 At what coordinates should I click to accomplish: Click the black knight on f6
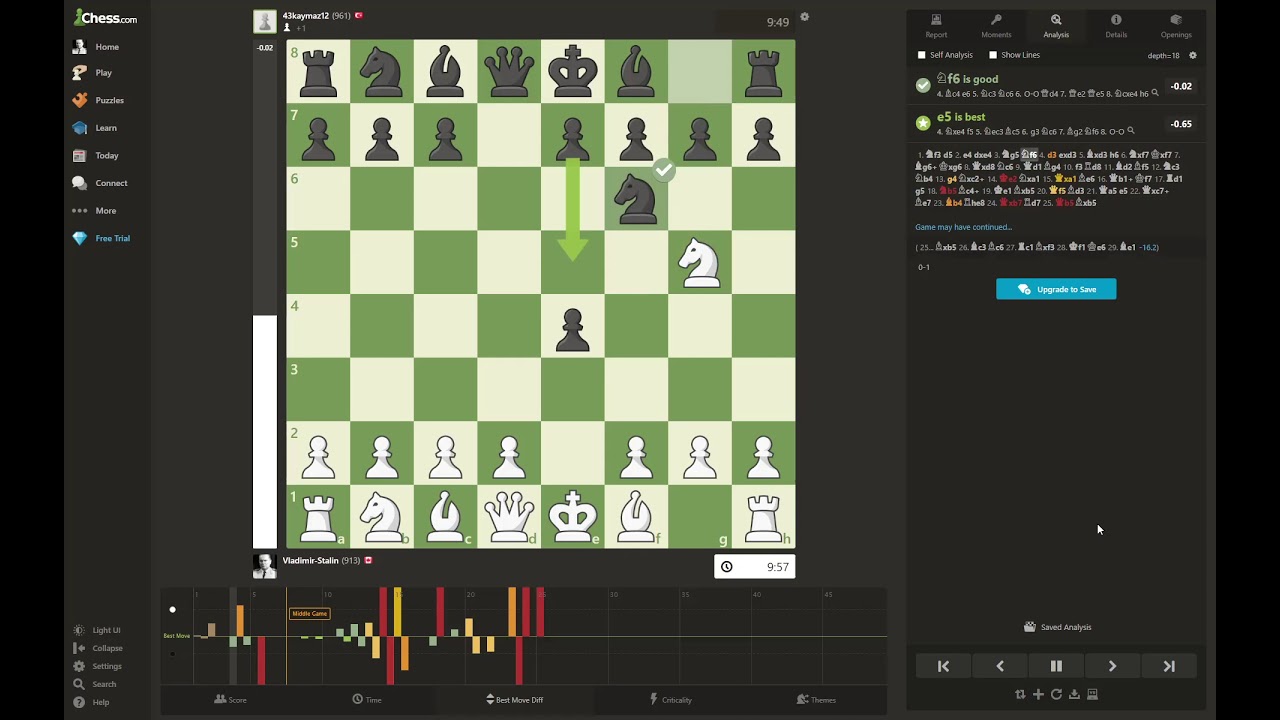point(636,199)
